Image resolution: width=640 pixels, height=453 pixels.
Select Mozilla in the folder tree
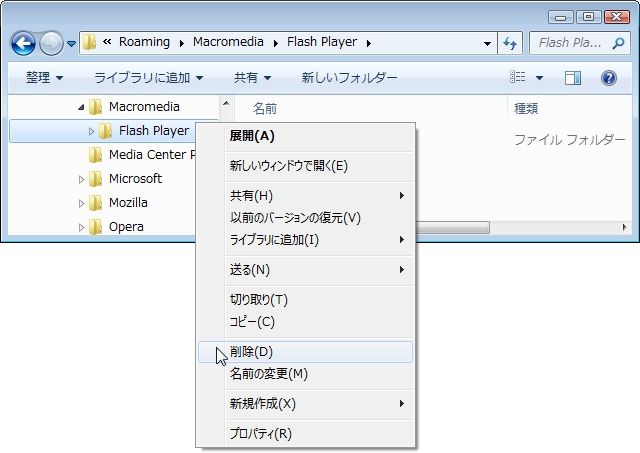tap(128, 202)
